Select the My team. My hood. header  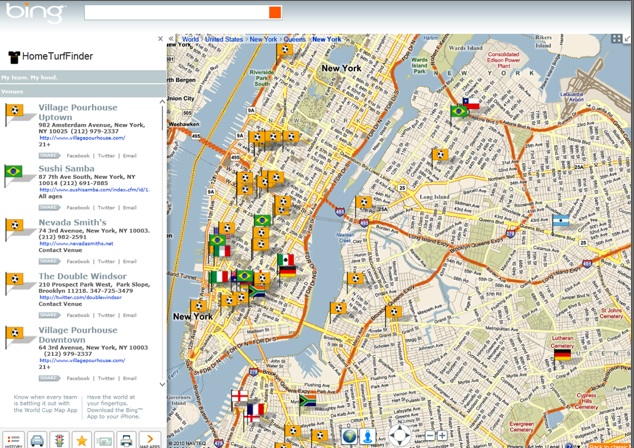click(x=83, y=77)
